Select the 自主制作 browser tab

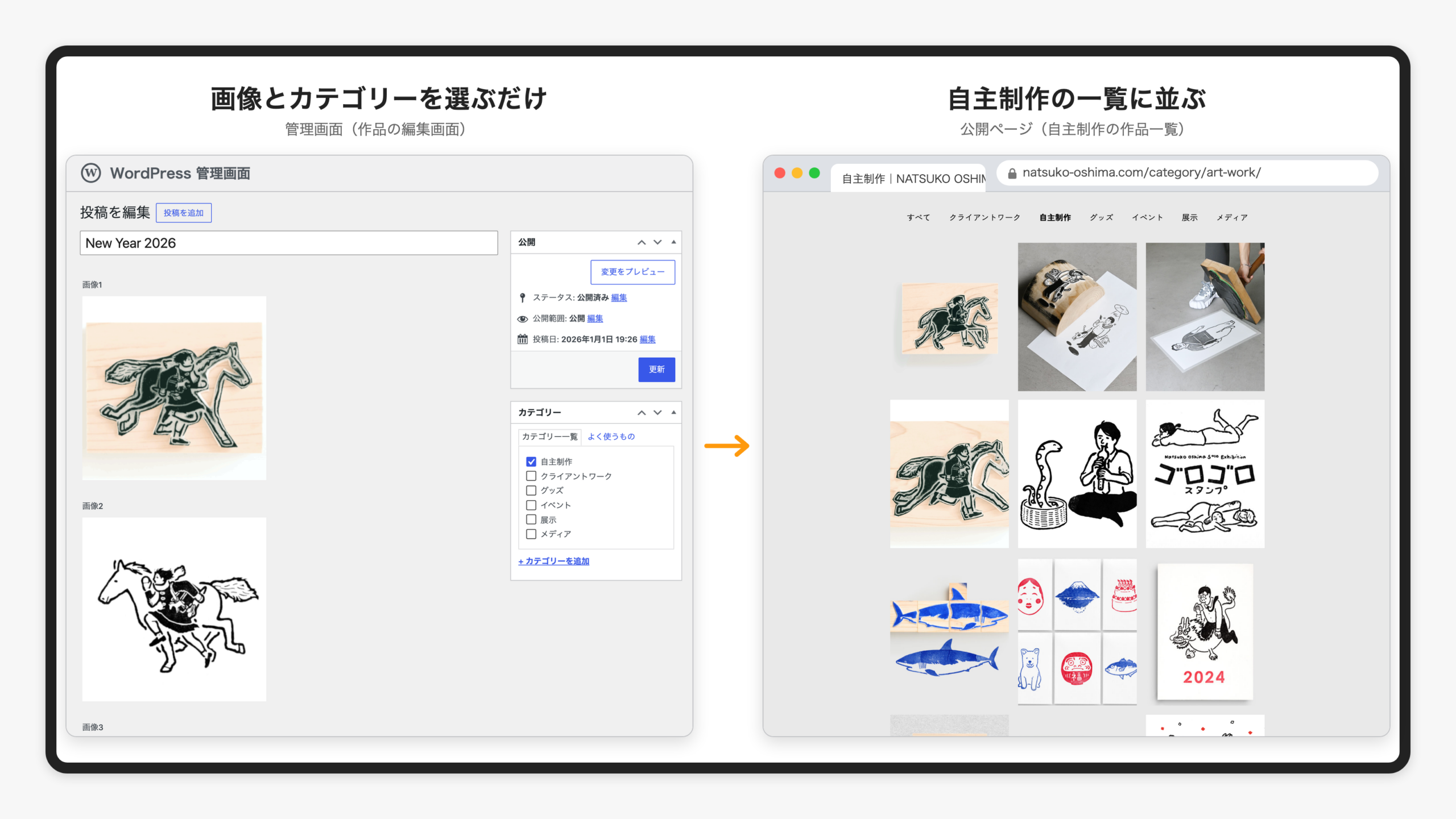click(909, 178)
